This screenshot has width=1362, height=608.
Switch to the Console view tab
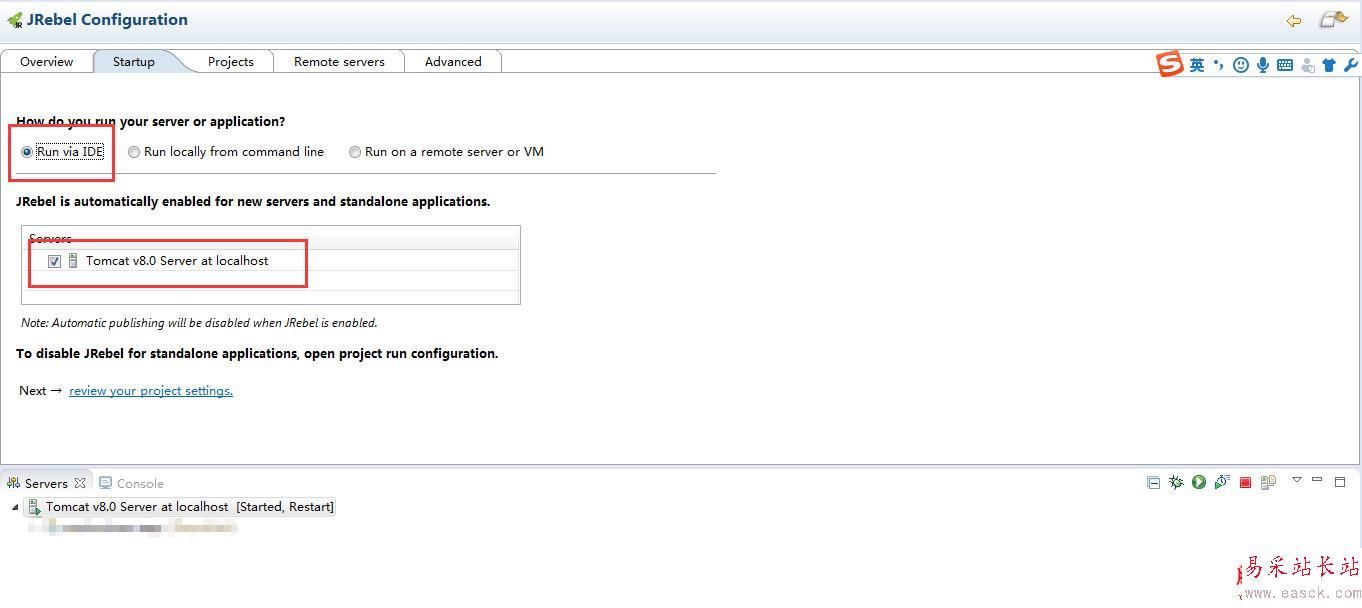(x=131, y=483)
